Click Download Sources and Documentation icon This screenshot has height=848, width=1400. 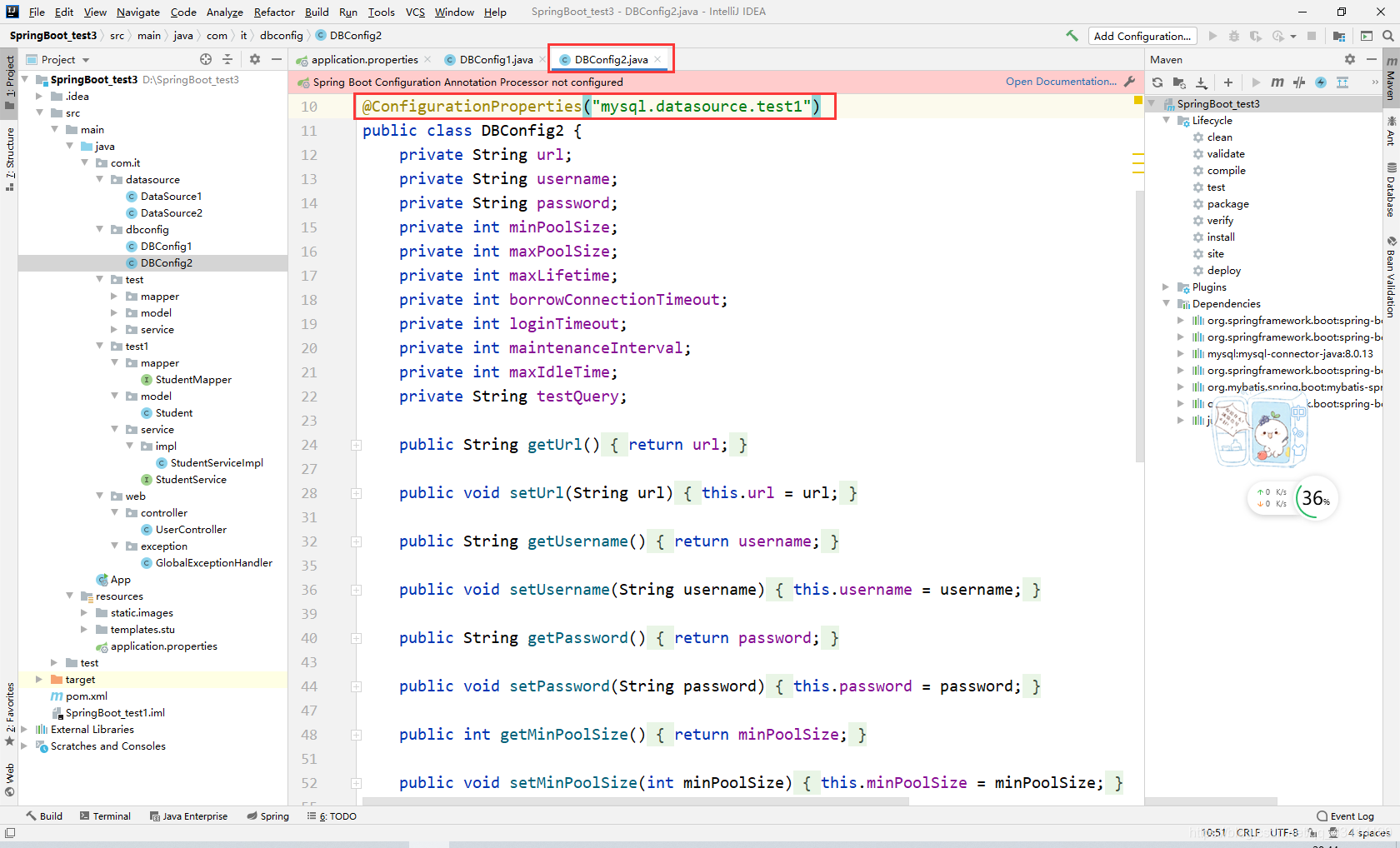(x=1202, y=82)
